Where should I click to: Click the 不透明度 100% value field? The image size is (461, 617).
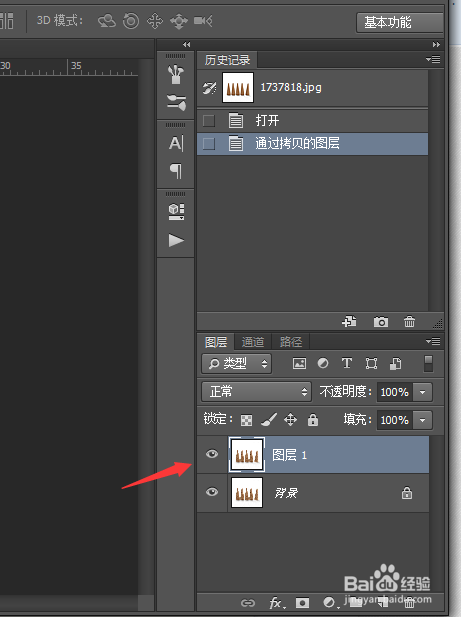[x=395, y=392]
